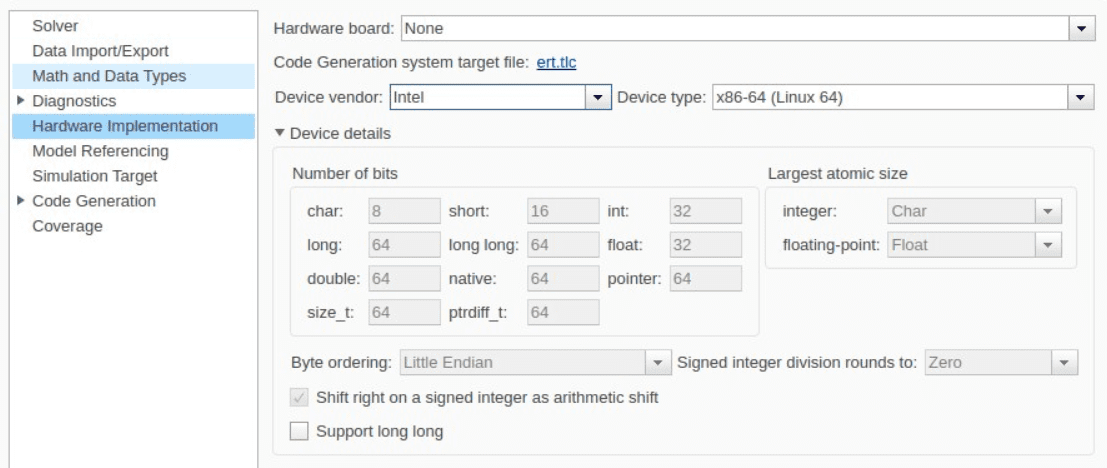Open the Hardware board dropdown

[1080, 27]
